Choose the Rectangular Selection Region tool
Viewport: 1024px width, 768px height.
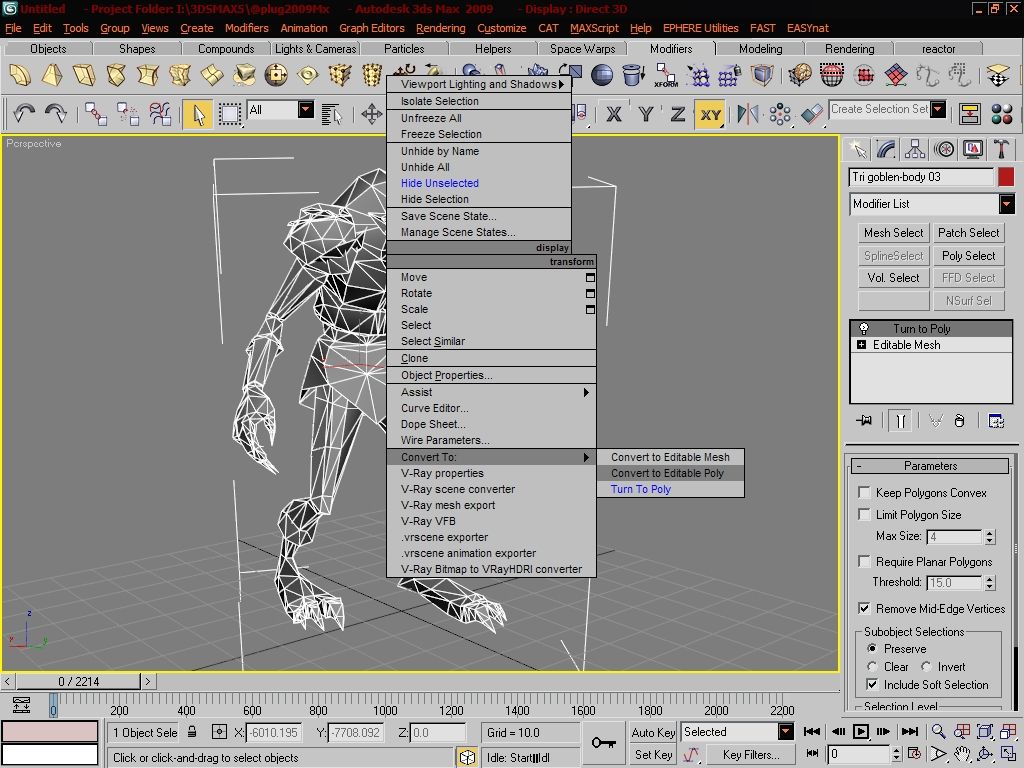pyautogui.click(x=229, y=114)
